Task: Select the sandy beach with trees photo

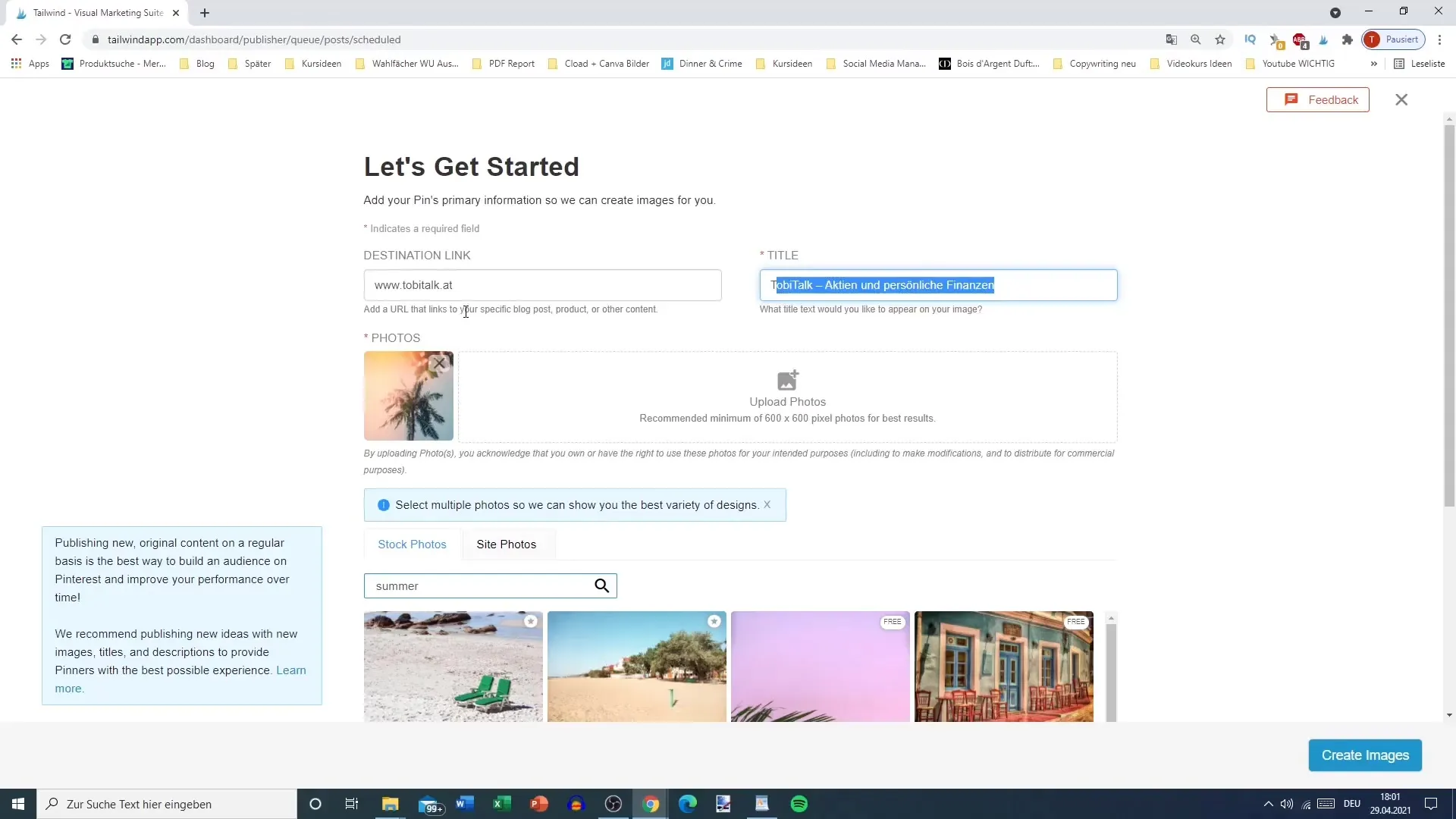Action: pos(636,666)
